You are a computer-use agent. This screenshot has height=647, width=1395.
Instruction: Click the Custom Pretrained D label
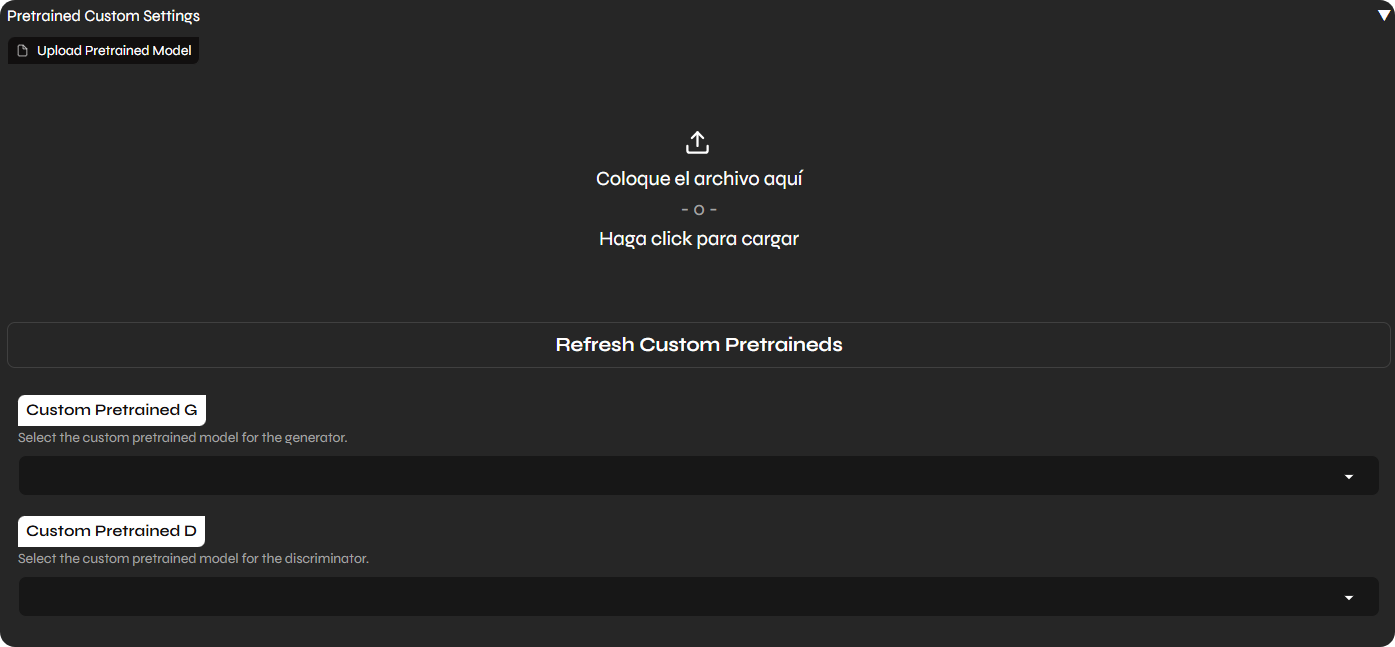[x=111, y=530]
